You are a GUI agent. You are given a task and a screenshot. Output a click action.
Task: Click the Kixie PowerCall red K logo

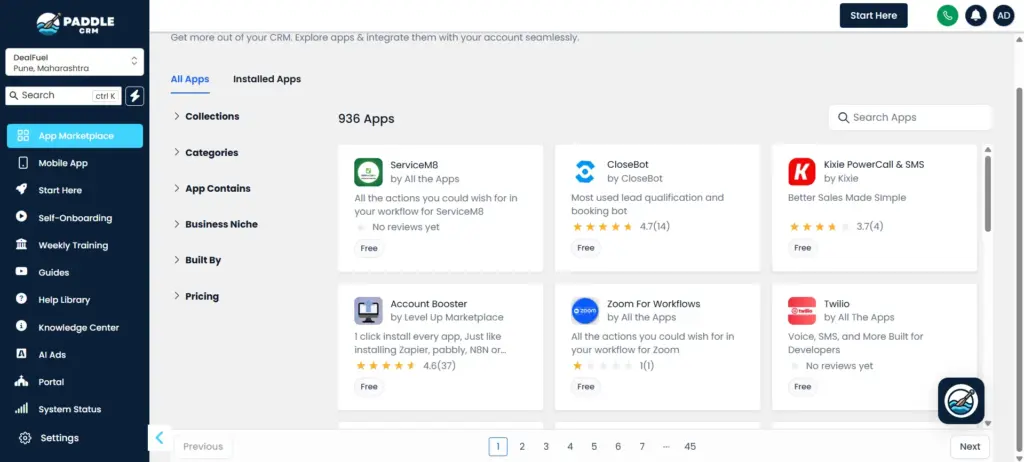[x=802, y=172]
